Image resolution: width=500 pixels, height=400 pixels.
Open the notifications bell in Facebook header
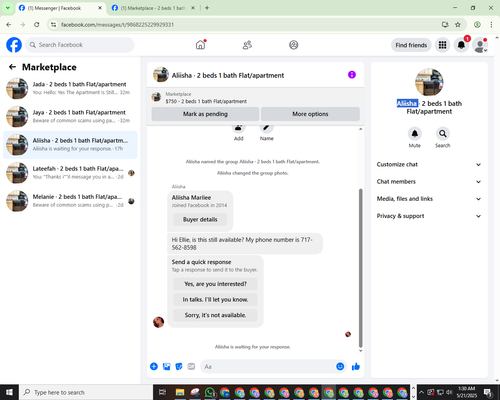(461, 45)
